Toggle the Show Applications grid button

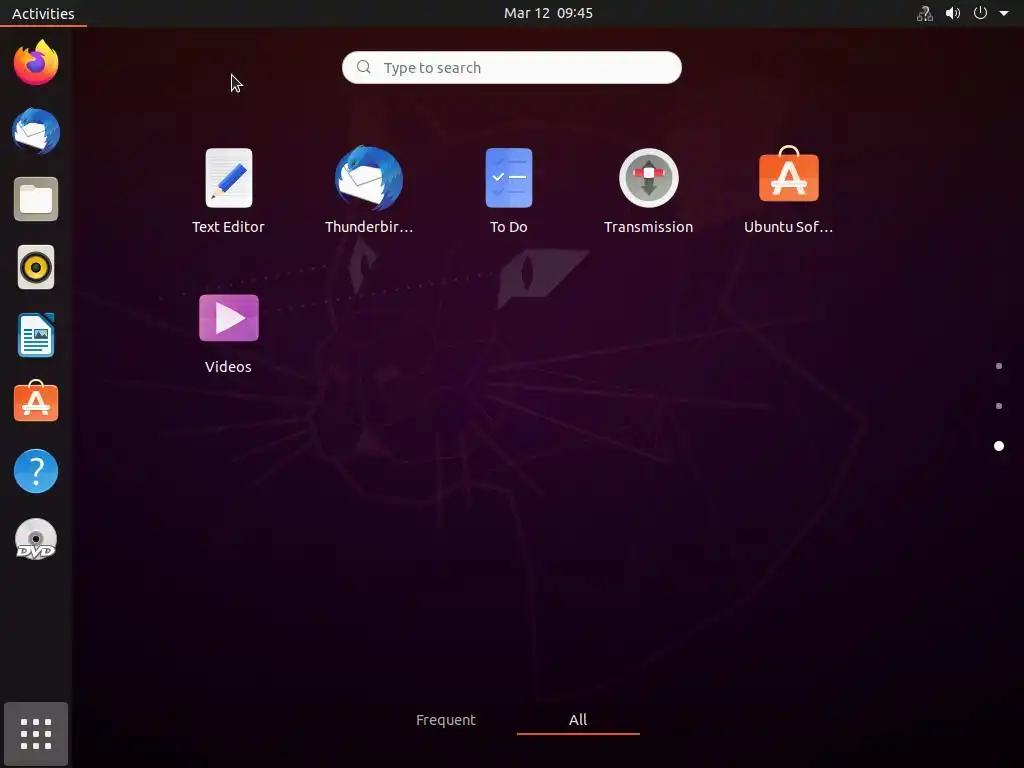(x=36, y=734)
